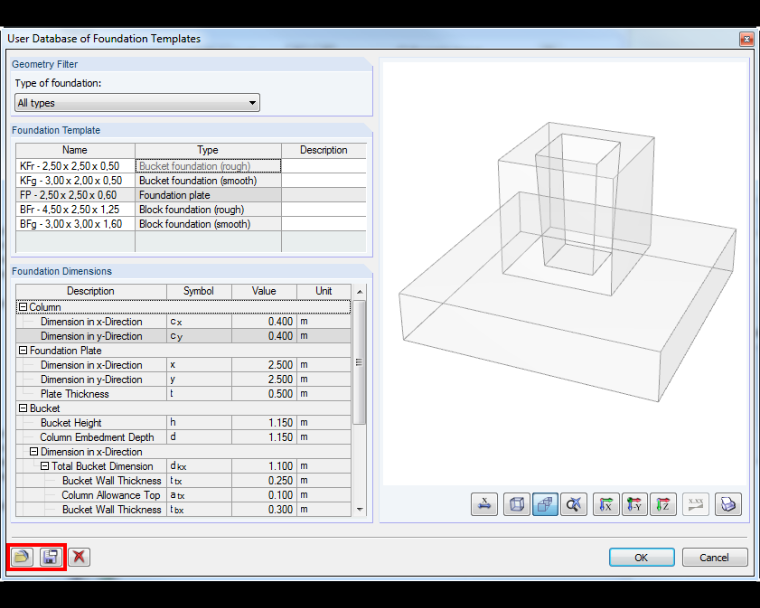Collapse the Column group
Image resolution: width=760 pixels, height=608 pixels.
(22, 307)
